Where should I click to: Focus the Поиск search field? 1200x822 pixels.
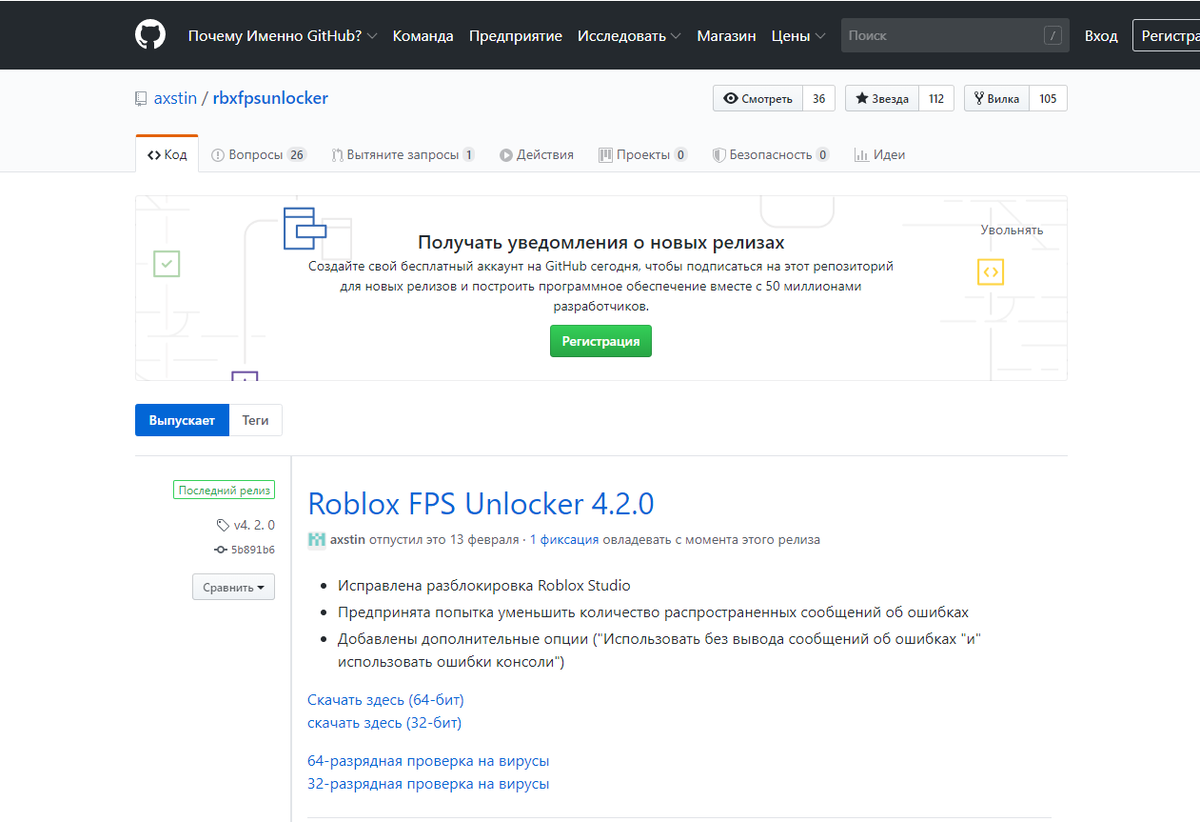[x=955, y=35]
